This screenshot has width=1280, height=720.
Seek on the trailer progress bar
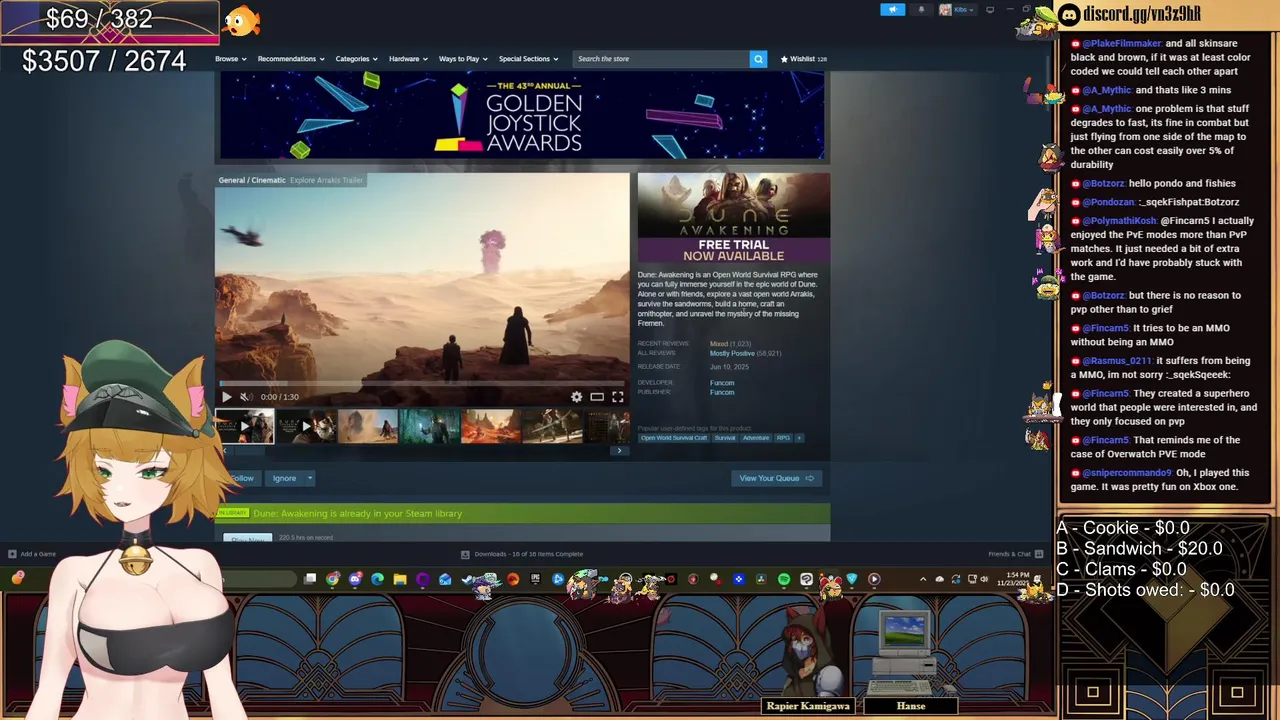[x=422, y=383]
